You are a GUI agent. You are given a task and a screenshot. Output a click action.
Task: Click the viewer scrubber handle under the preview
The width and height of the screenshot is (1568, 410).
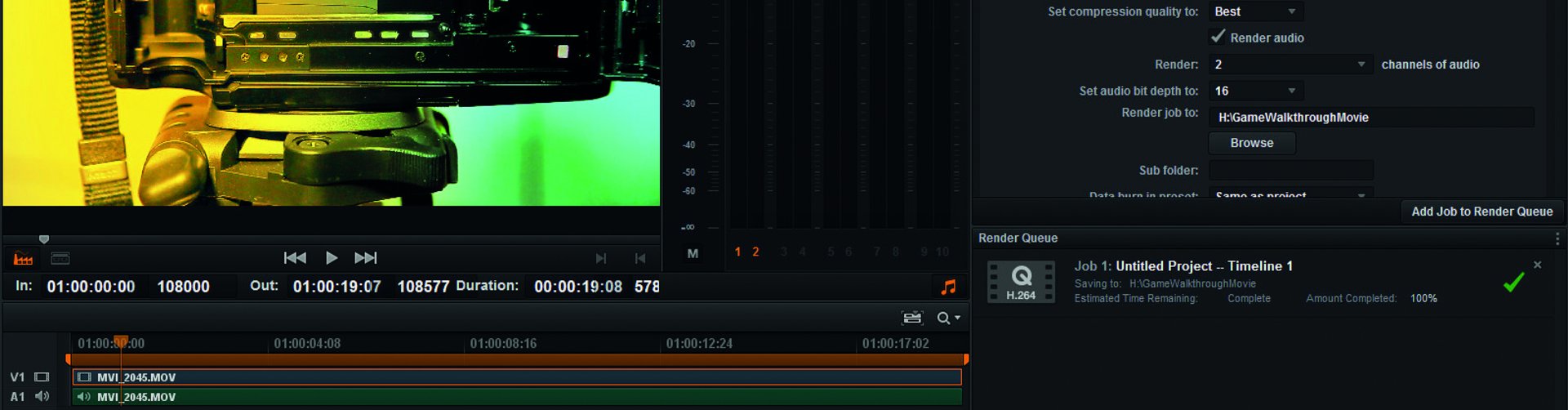pos(44,239)
